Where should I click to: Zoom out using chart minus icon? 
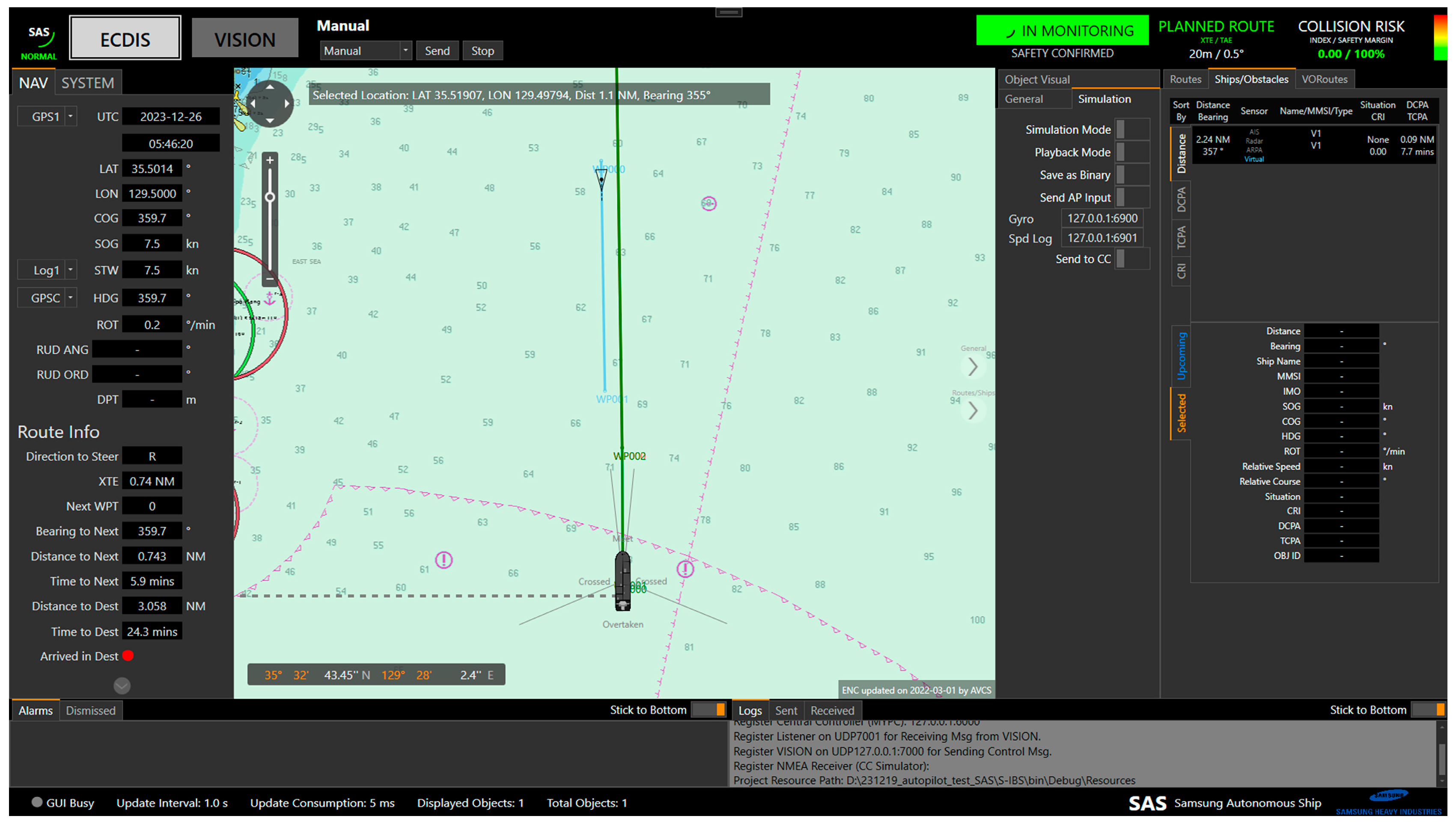(270, 279)
